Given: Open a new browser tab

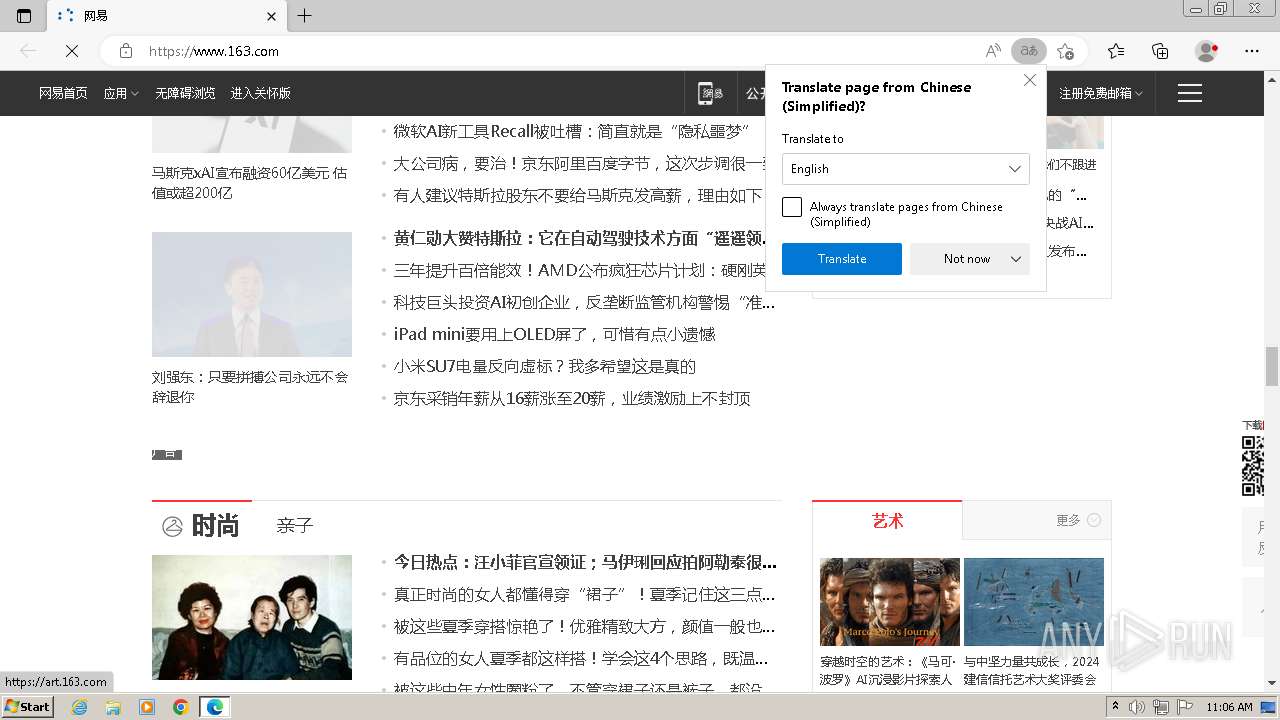Looking at the screenshot, I should pos(305,16).
